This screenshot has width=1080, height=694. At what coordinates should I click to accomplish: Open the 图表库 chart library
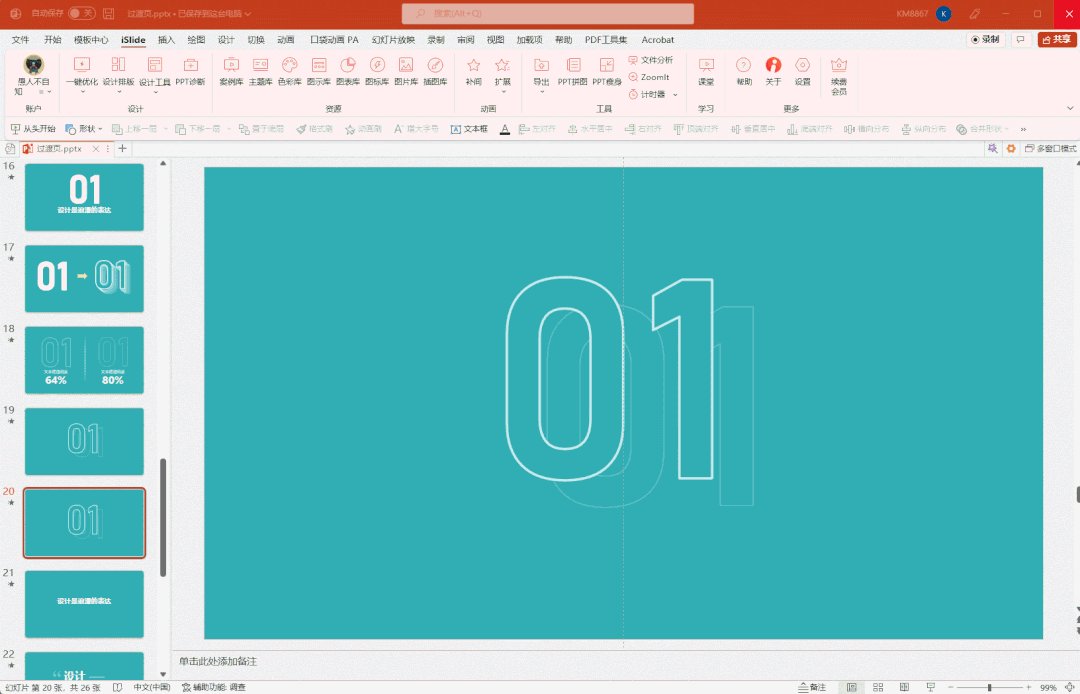pyautogui.click(x=348, y=70)
